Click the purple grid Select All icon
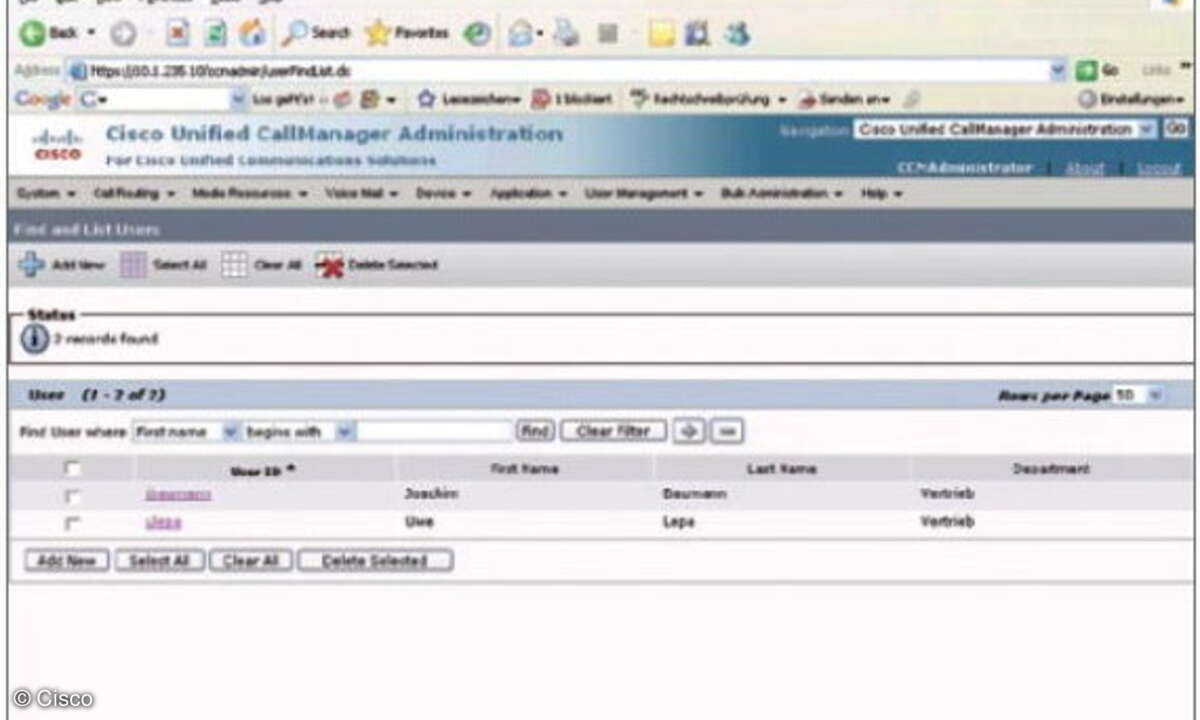The height and width of the screenshot is (720, 1200). click(133, 265)
